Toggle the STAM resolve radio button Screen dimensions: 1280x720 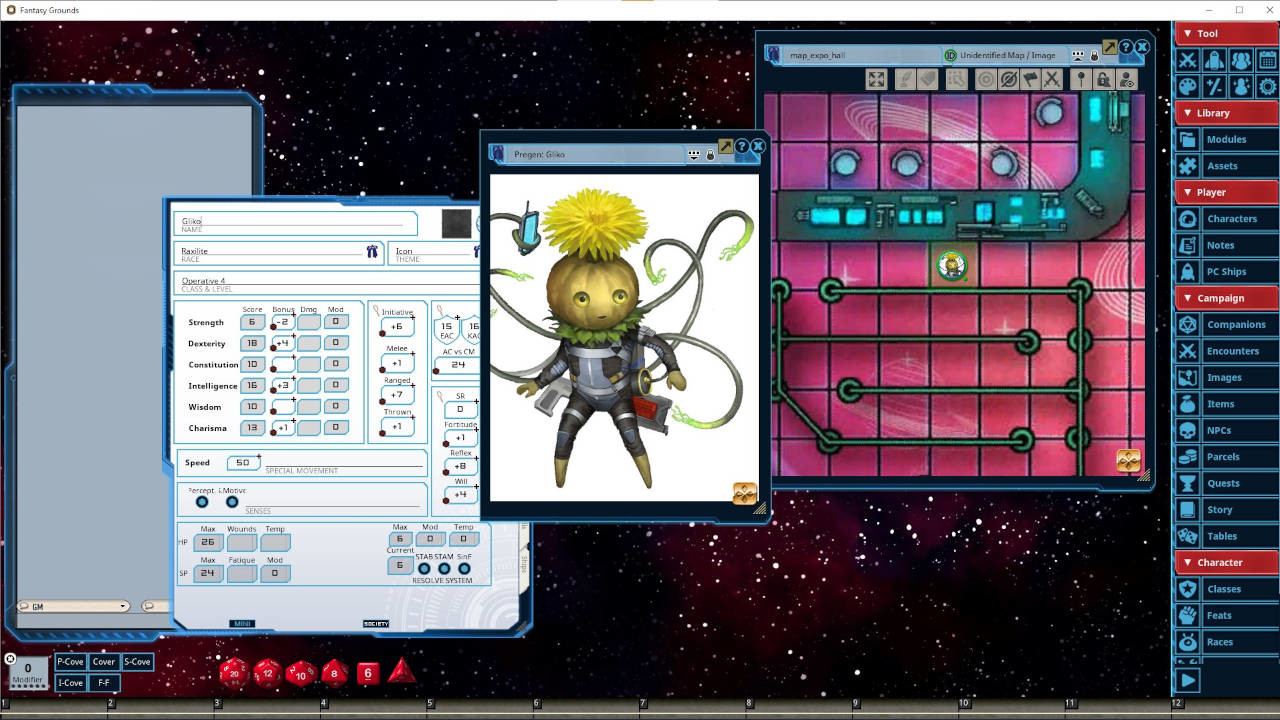pos(444,569)
